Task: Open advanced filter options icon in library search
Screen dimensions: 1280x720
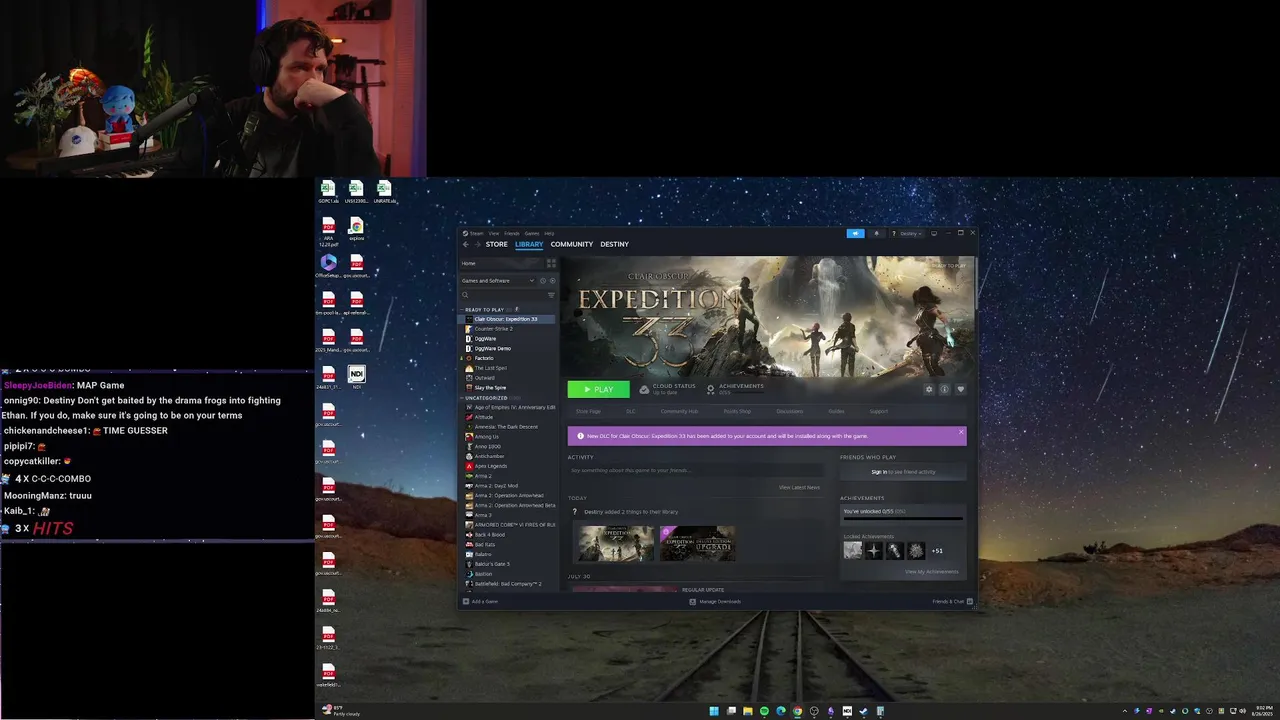Action: pyautogui.click(x=551, y=295)
